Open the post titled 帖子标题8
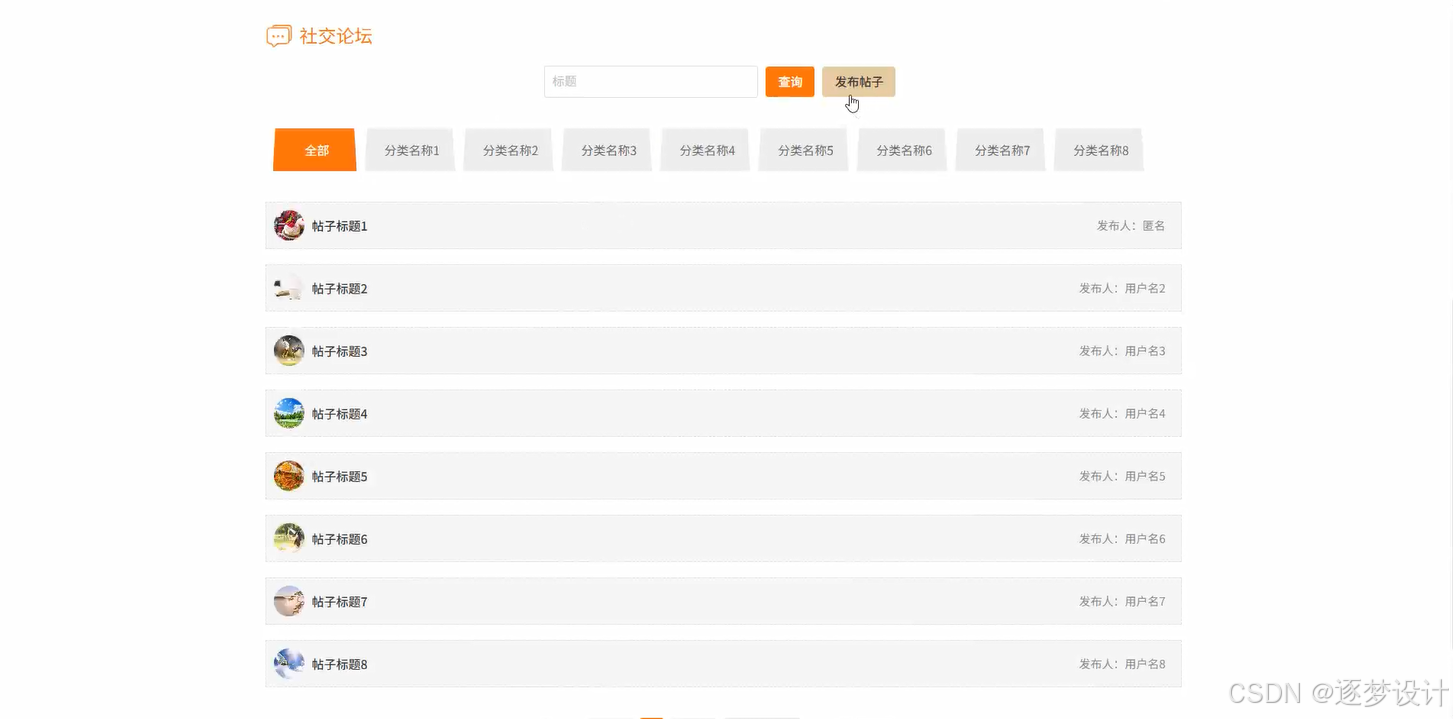Image resolution: width=1453 pixels, height=719 pixels. pyautogui.click(x=340, y=664)
